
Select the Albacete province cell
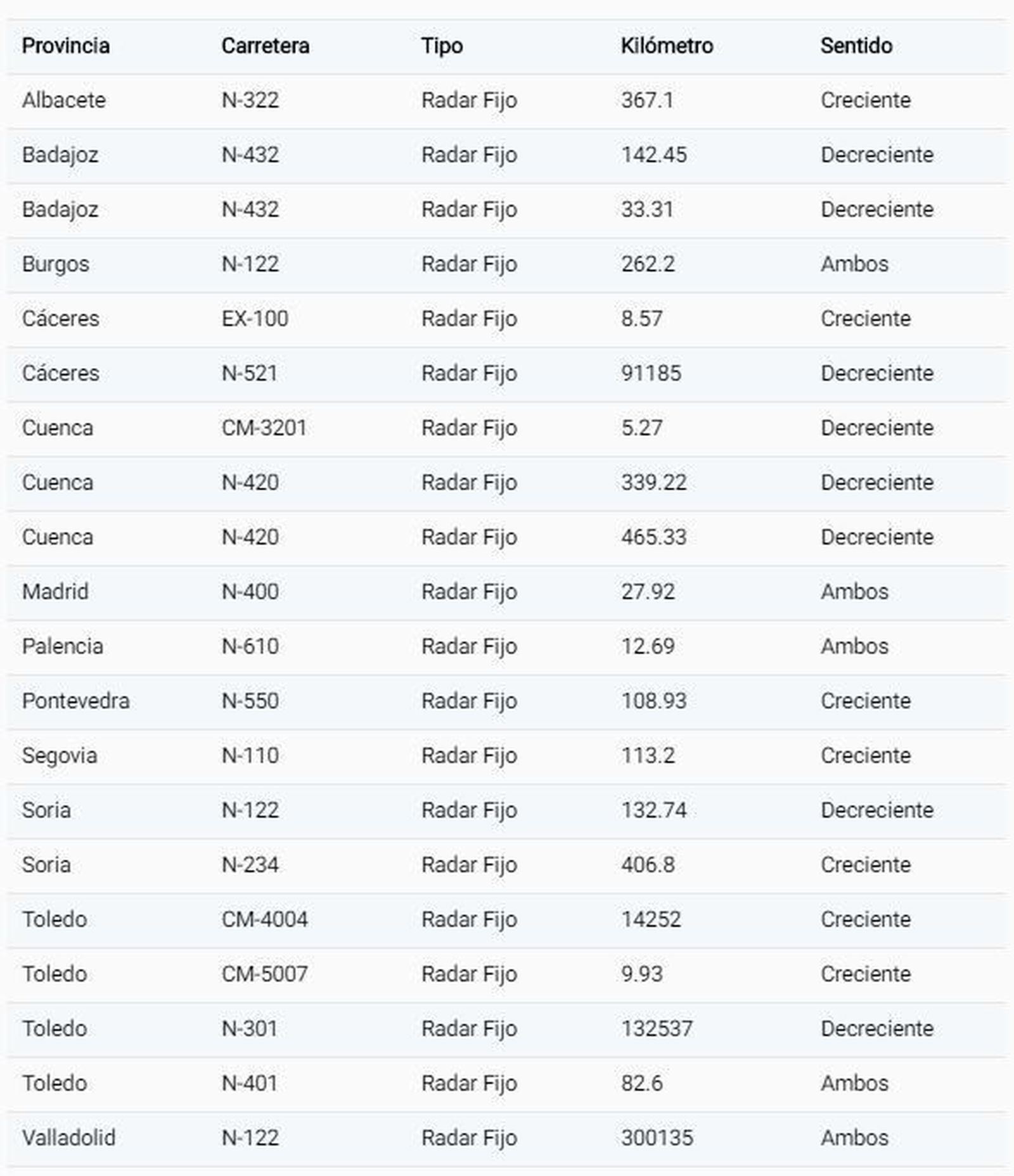point(63,100)
